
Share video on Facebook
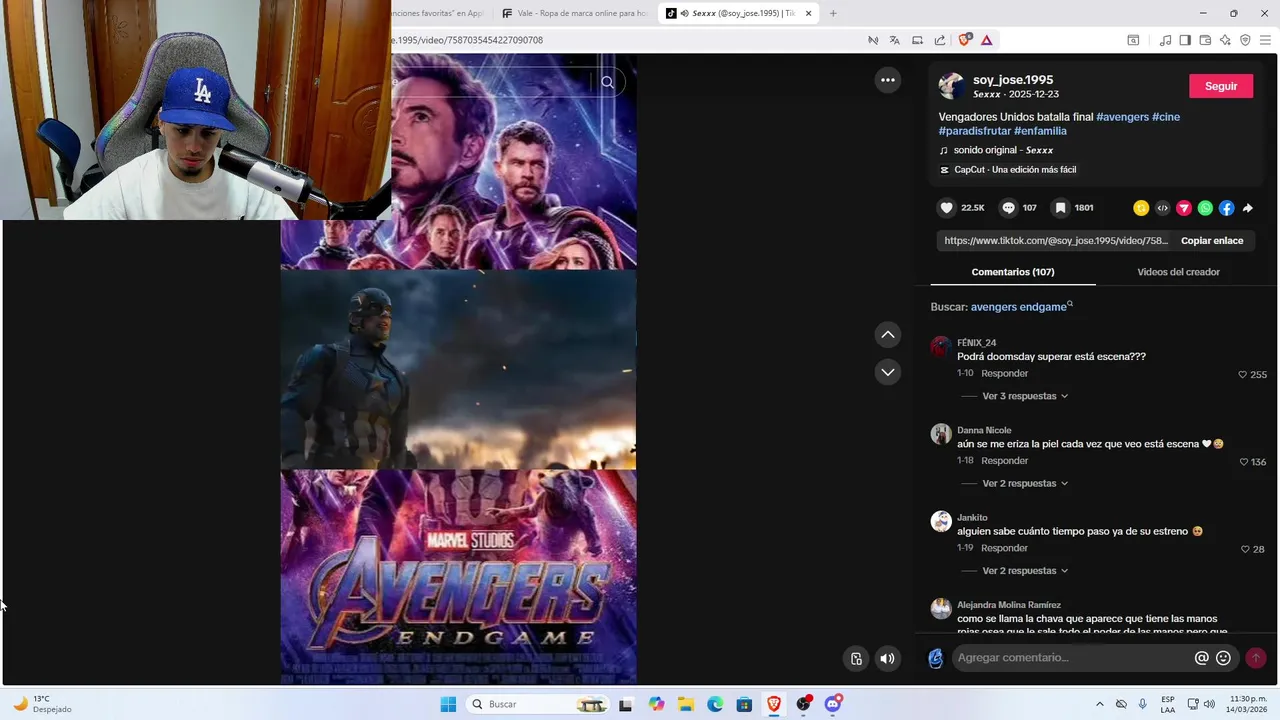click(x=1226, y=208)
